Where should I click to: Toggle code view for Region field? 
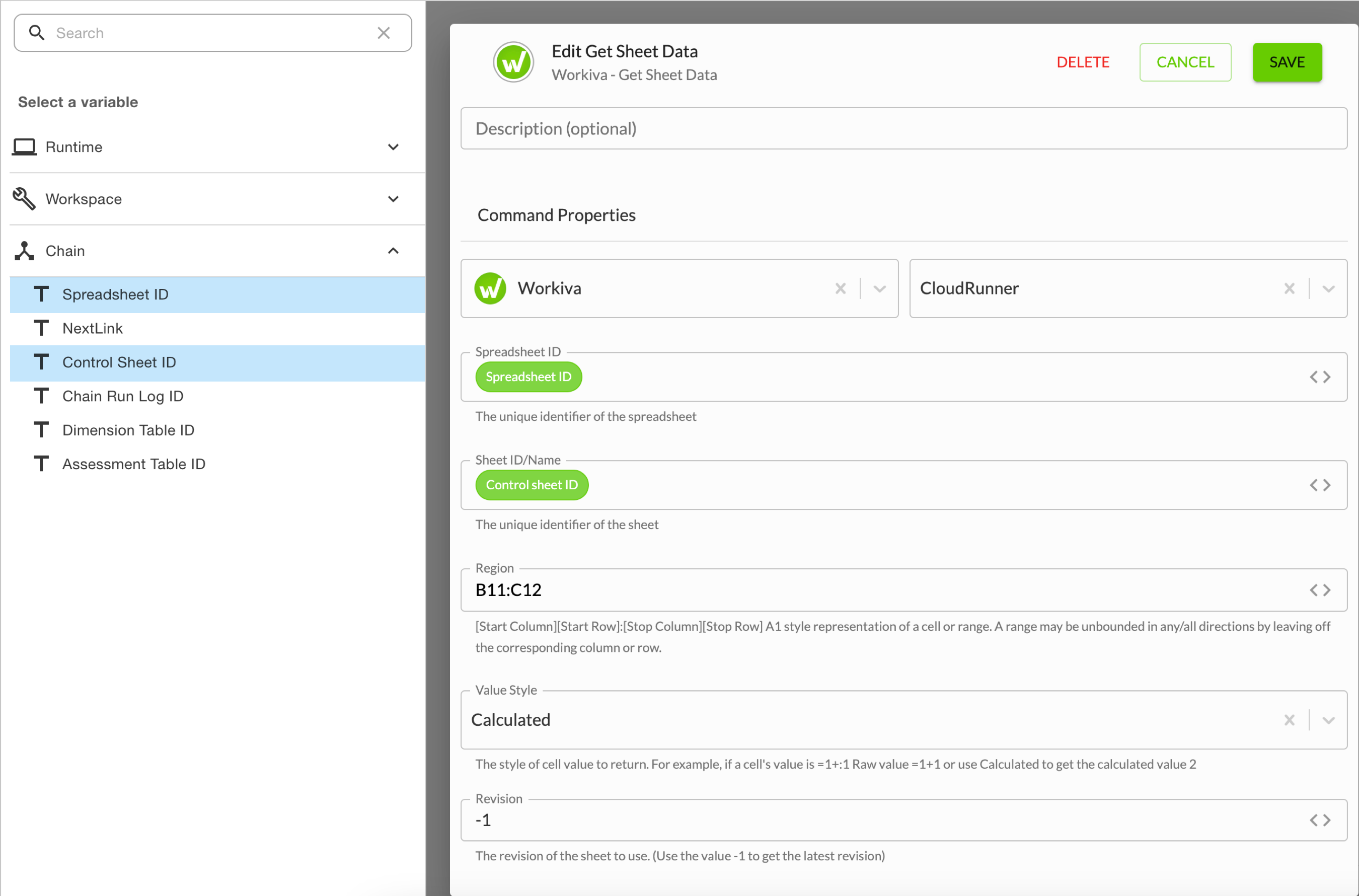(1320, 590)
